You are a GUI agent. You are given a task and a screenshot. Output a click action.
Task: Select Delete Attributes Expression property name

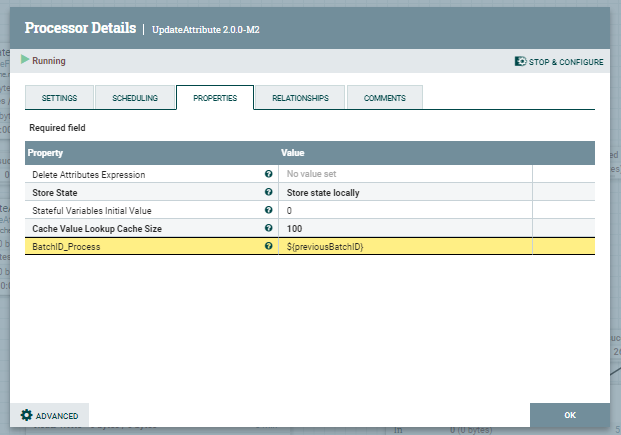tap(89, 175)
